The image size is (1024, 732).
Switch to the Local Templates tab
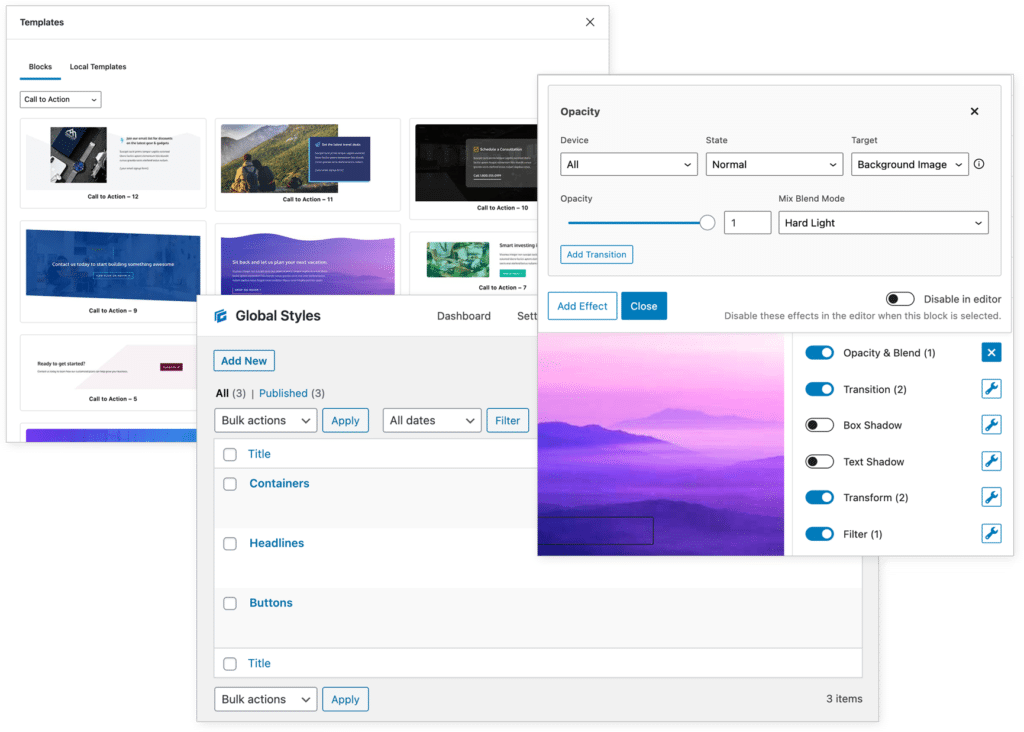pos(97,67)
